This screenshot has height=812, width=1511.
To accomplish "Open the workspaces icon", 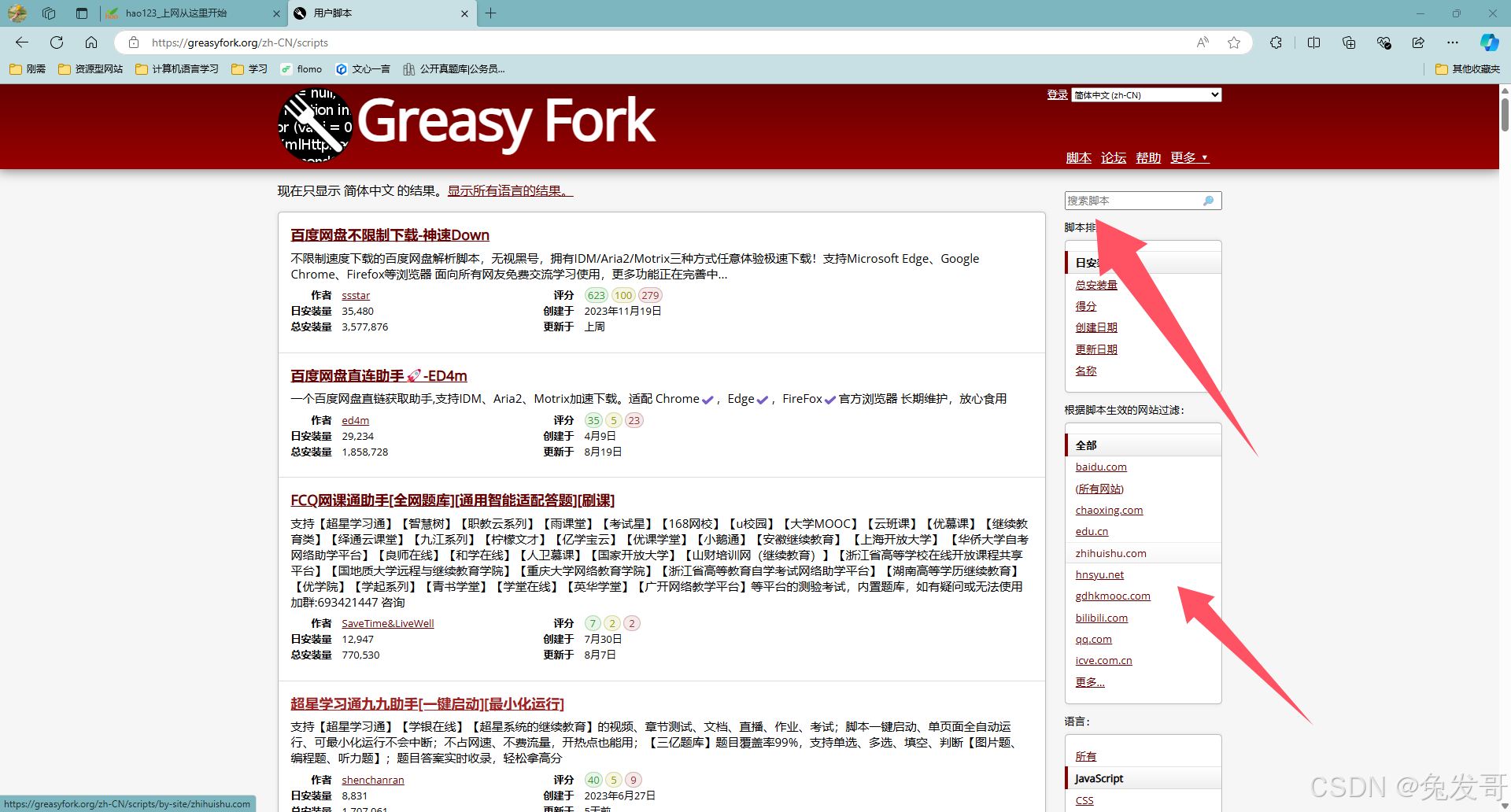I will click(x=49, y=13).
